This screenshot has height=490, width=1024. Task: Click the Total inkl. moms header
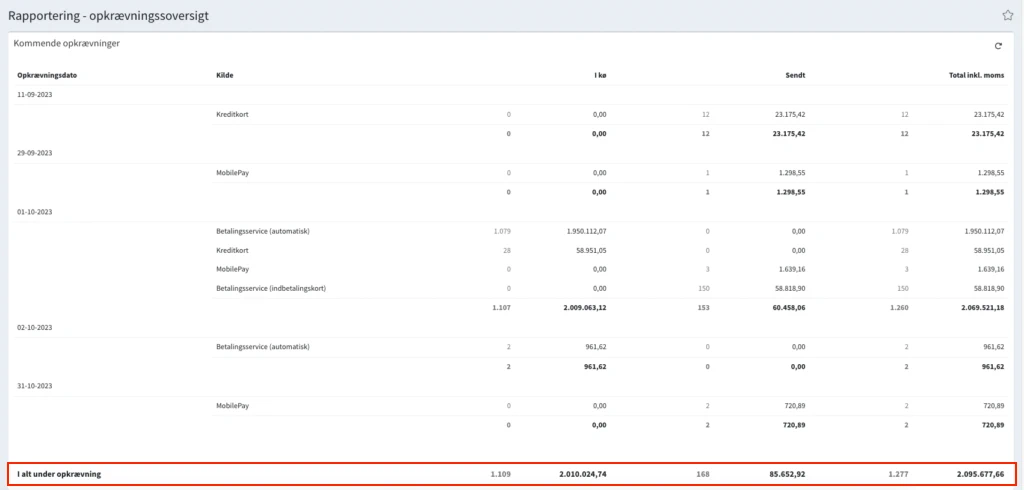point(976,75)
